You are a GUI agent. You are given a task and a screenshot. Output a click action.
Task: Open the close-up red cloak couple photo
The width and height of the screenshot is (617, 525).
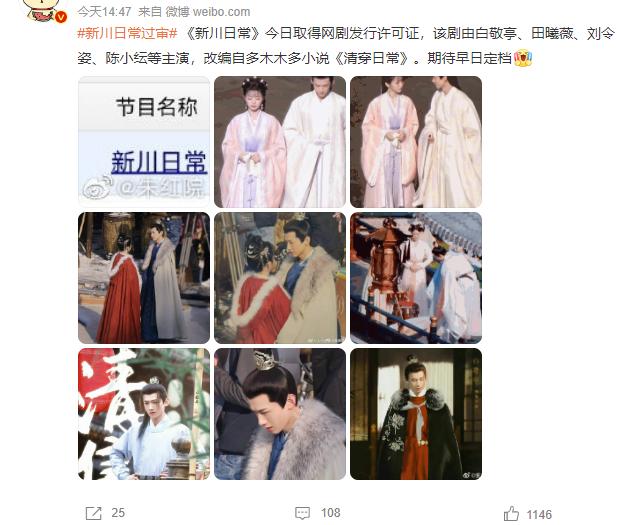(x=280, y=278)
